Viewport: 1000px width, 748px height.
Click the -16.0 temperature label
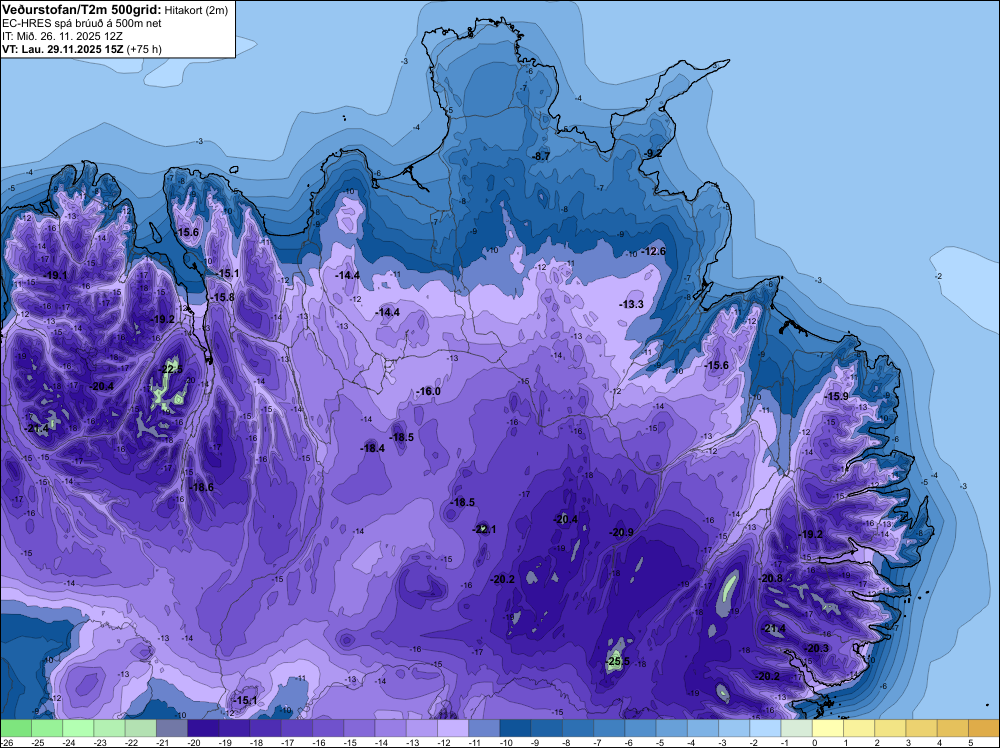(428, 391)
